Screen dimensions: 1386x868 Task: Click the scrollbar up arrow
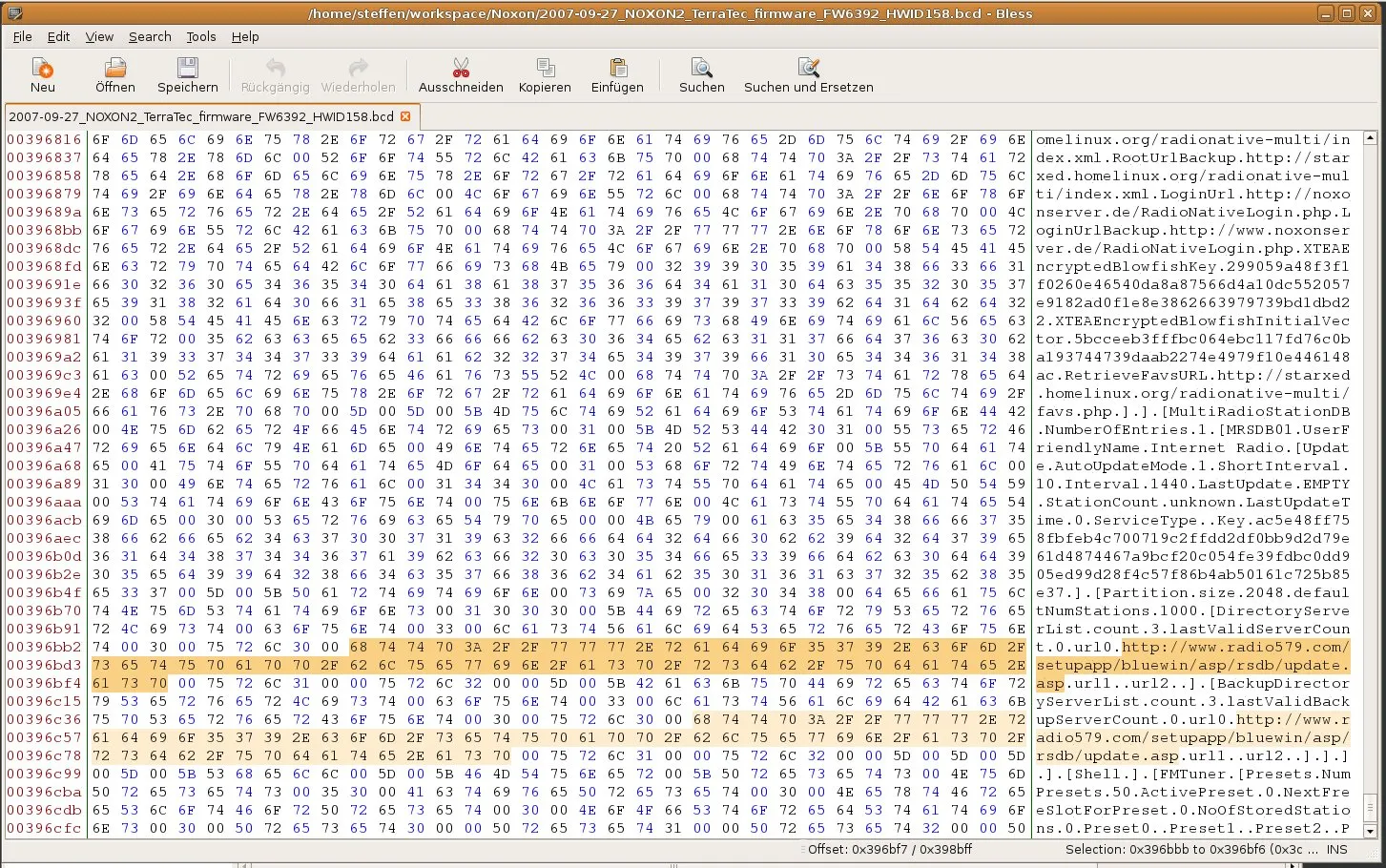[x=1371, y=138]
